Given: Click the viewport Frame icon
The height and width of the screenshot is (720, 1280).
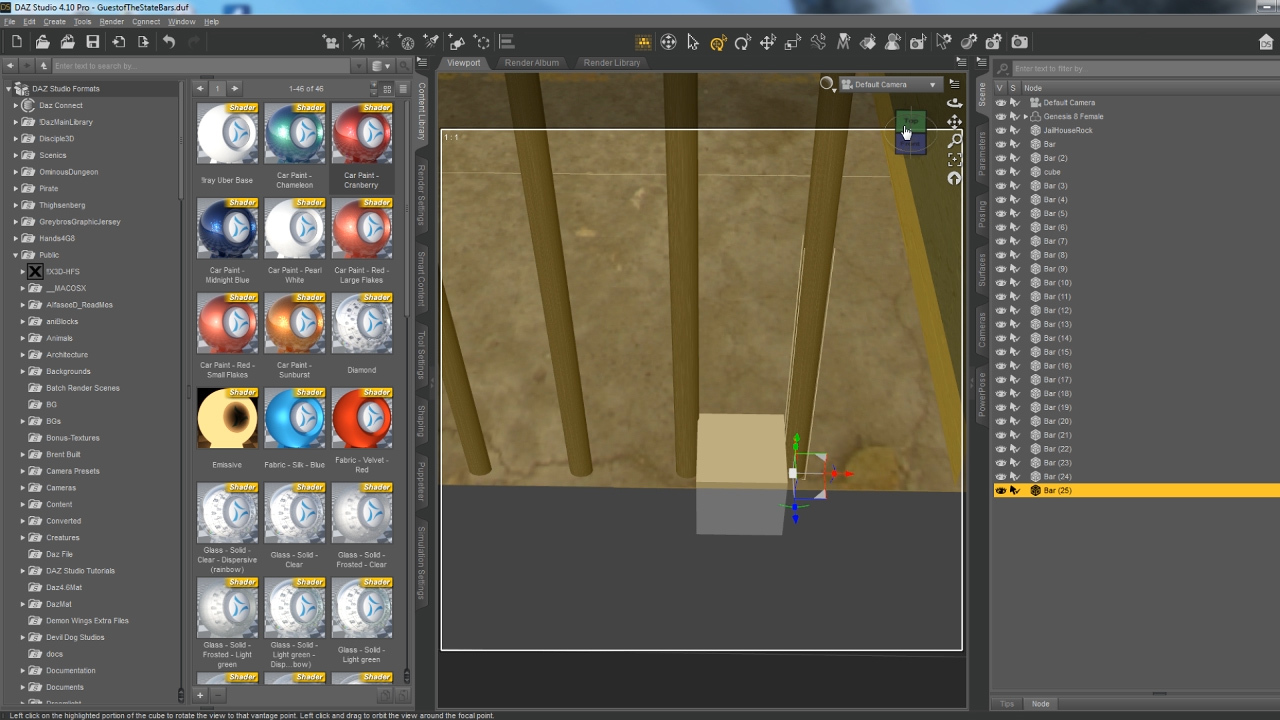Looking at the screenshot, I should [x=954, y=159].
